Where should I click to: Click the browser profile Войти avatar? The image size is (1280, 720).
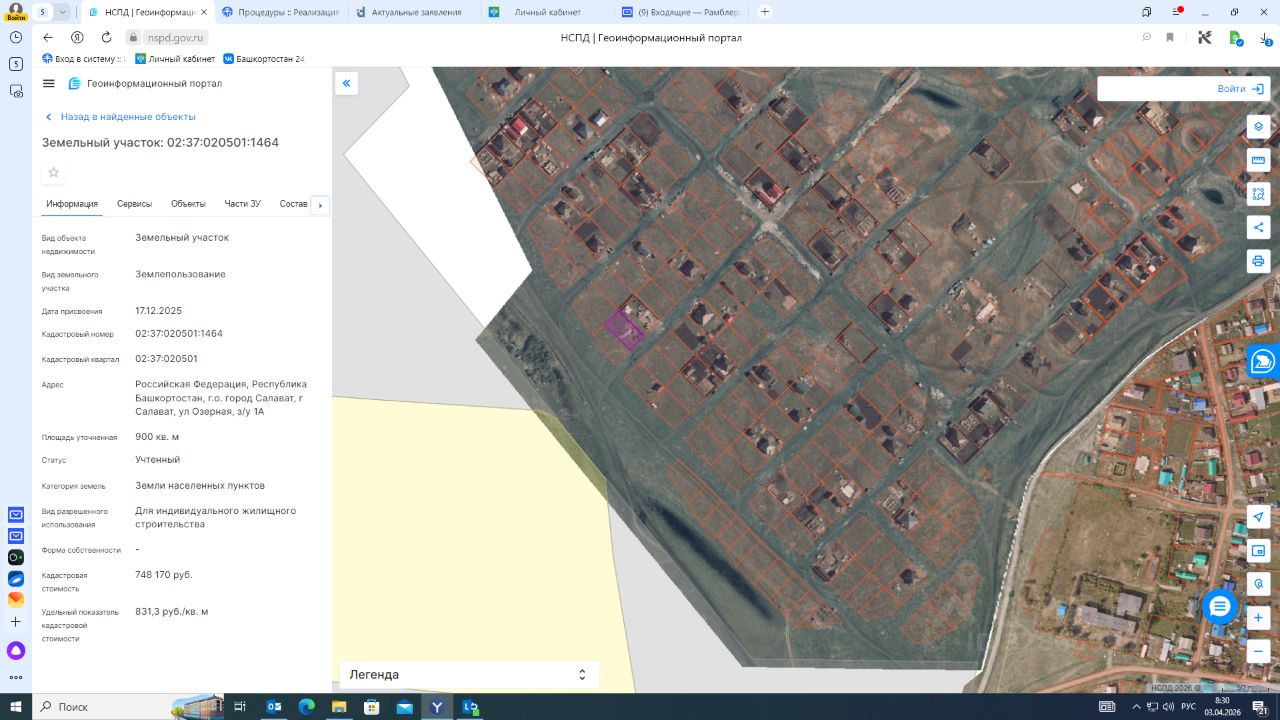pos(16,12)
